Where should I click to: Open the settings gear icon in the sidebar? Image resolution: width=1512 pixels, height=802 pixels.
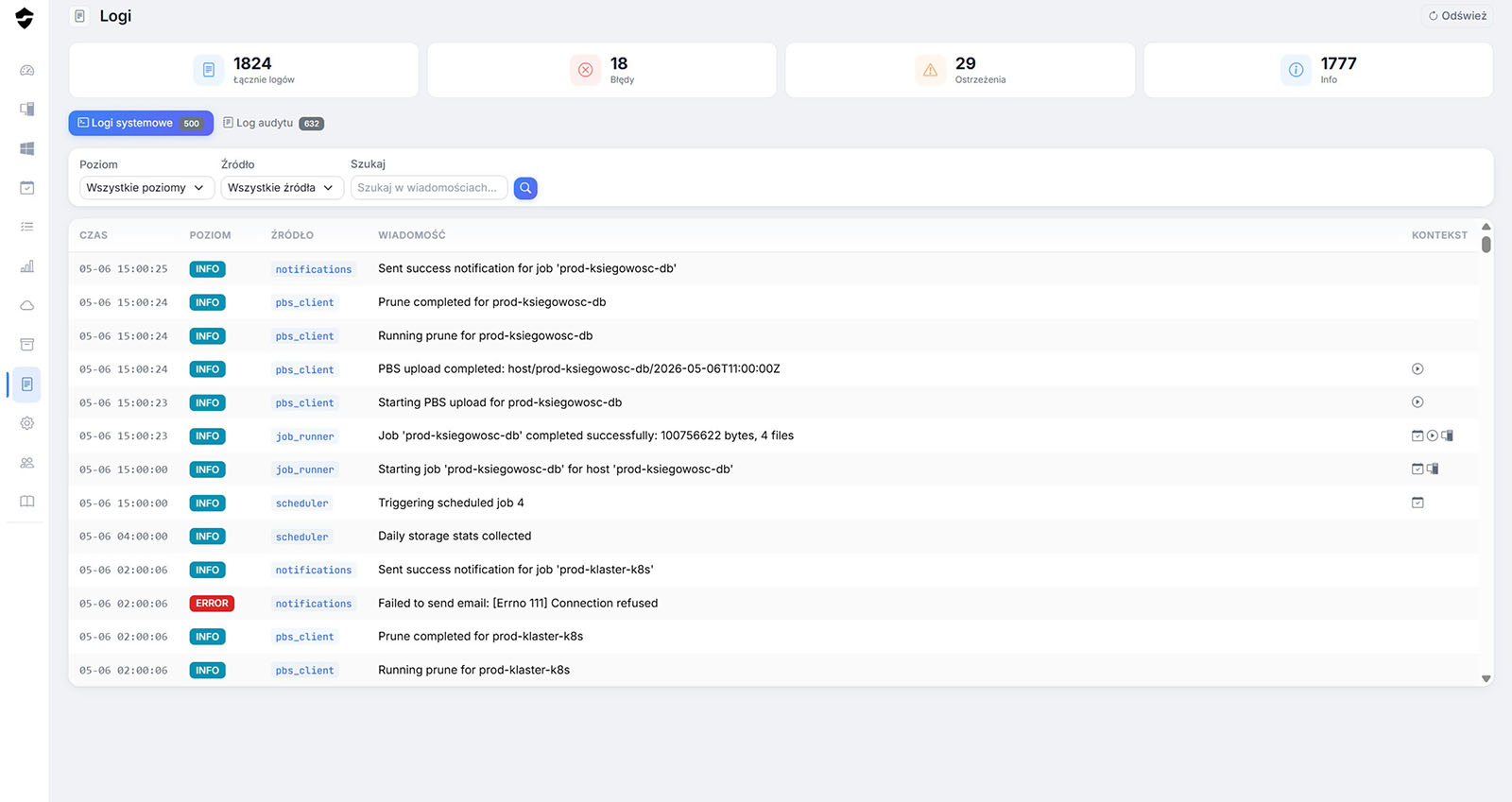(27, 423)
